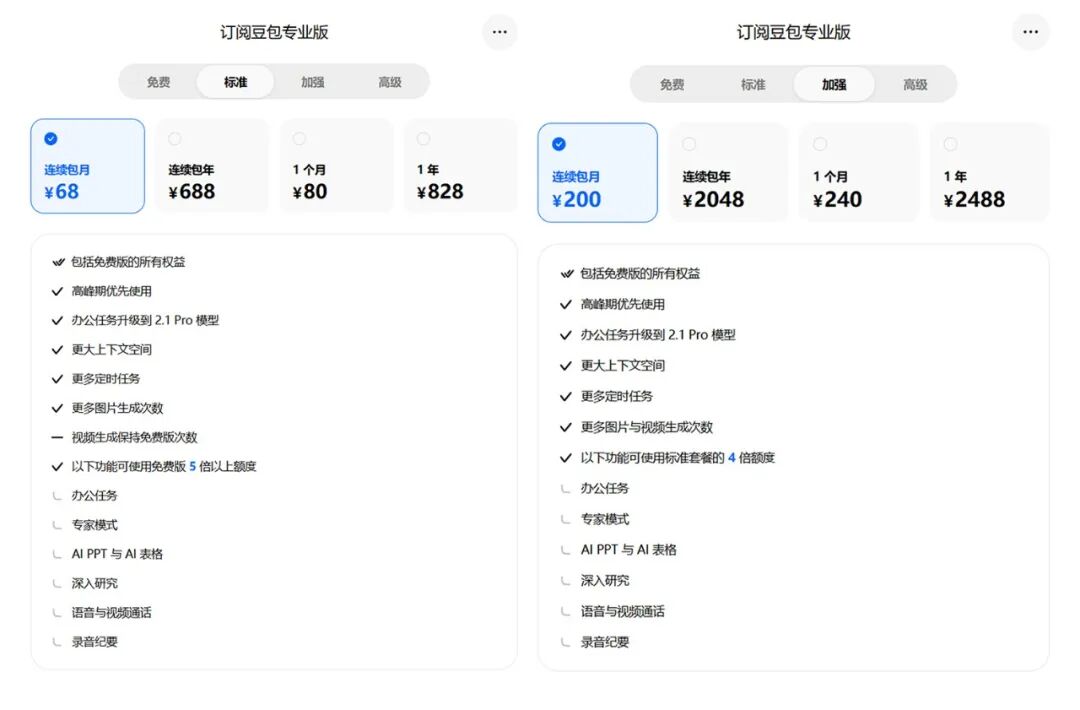Switch to 免费 tab in the ¥200 panel
1080x710 pixels.
672,85
